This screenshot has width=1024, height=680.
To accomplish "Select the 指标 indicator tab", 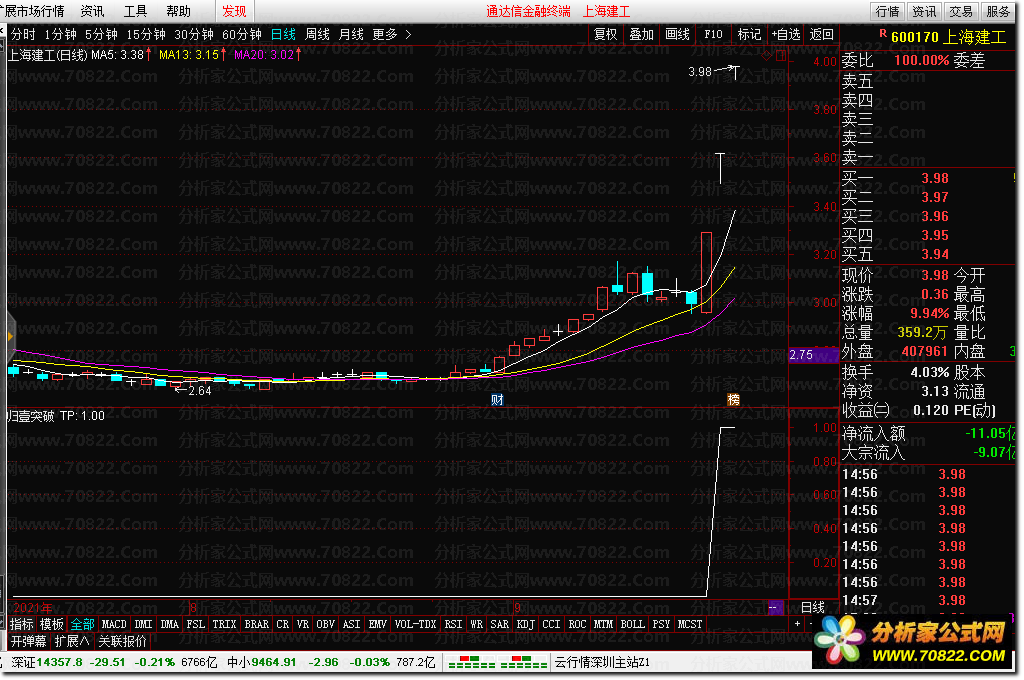I will 22,624.
